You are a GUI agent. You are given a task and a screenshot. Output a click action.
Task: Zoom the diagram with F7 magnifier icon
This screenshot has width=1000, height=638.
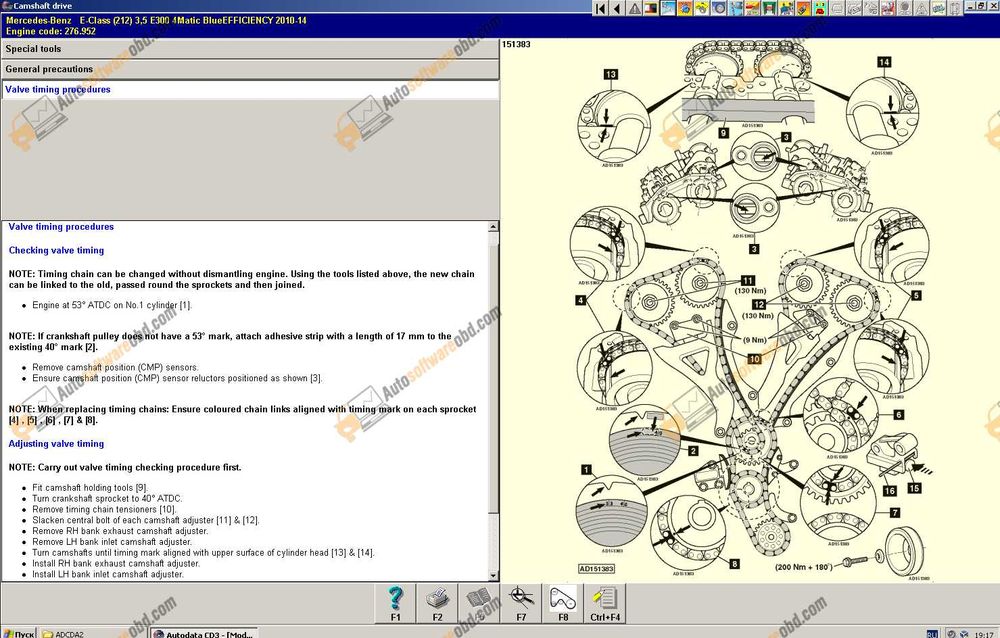521,603
